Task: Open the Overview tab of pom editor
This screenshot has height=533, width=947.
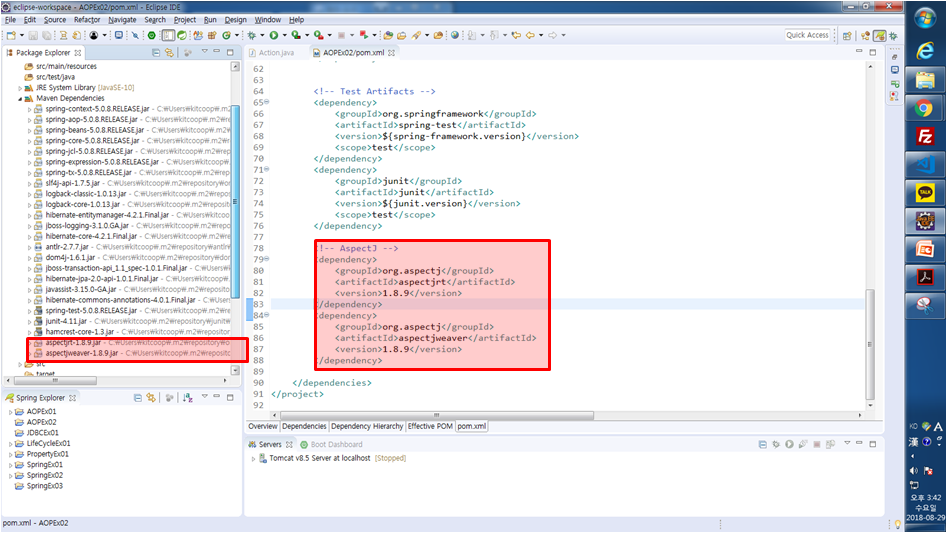Action: click(263, 426)
